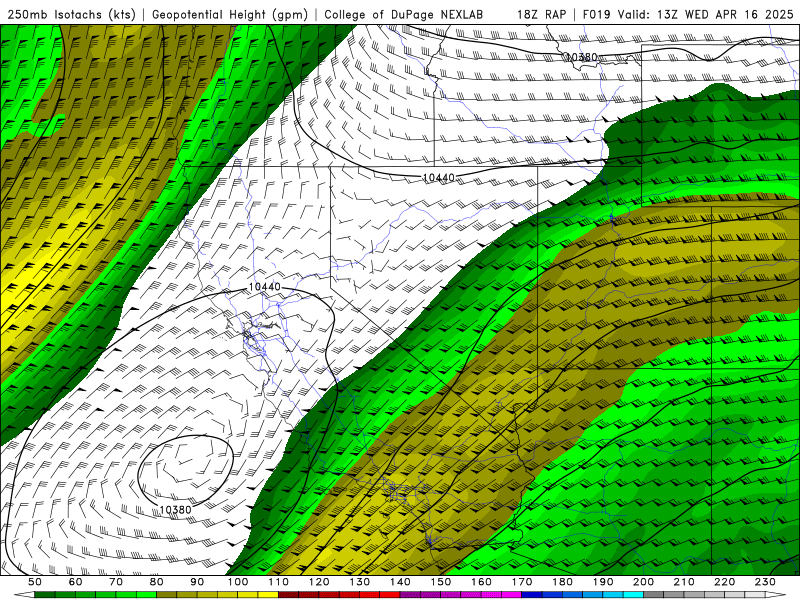Viewport: 800px width, 600px height.
Task: Click the 60 value on the color scale
Action: (76, 582)
